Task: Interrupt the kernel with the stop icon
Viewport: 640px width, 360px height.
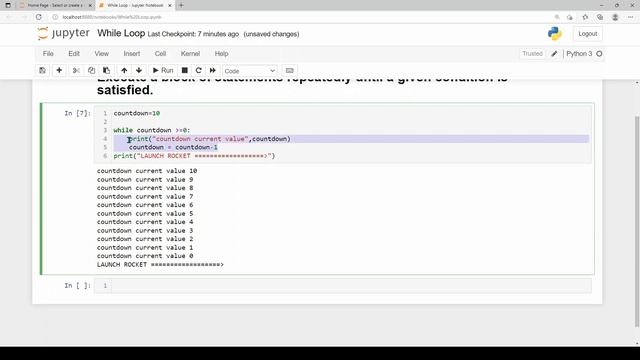Action: point(184,71)
